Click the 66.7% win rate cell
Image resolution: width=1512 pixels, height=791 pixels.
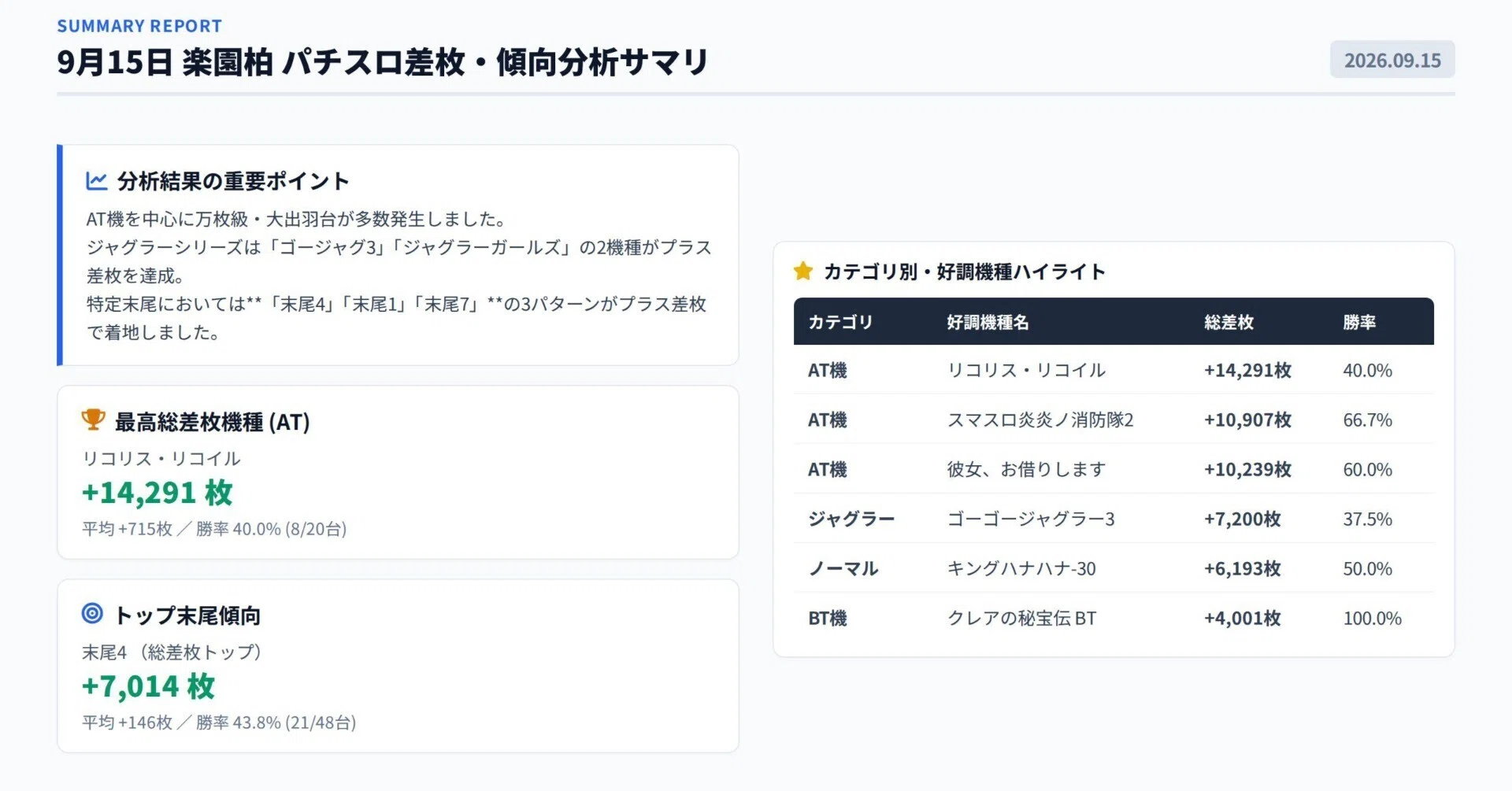tap(1367, 420)
